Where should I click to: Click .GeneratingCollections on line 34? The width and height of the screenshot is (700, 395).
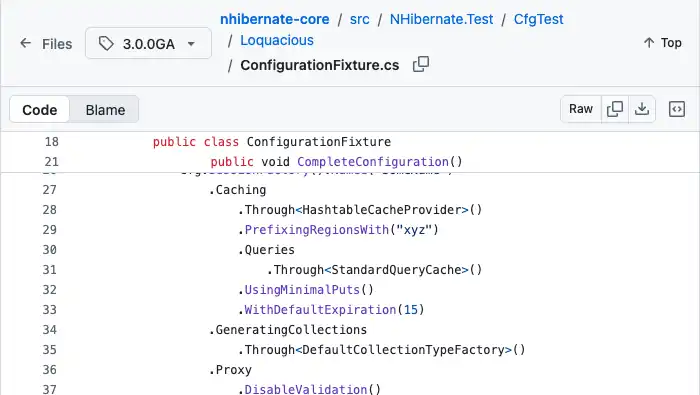pos(288,330)
